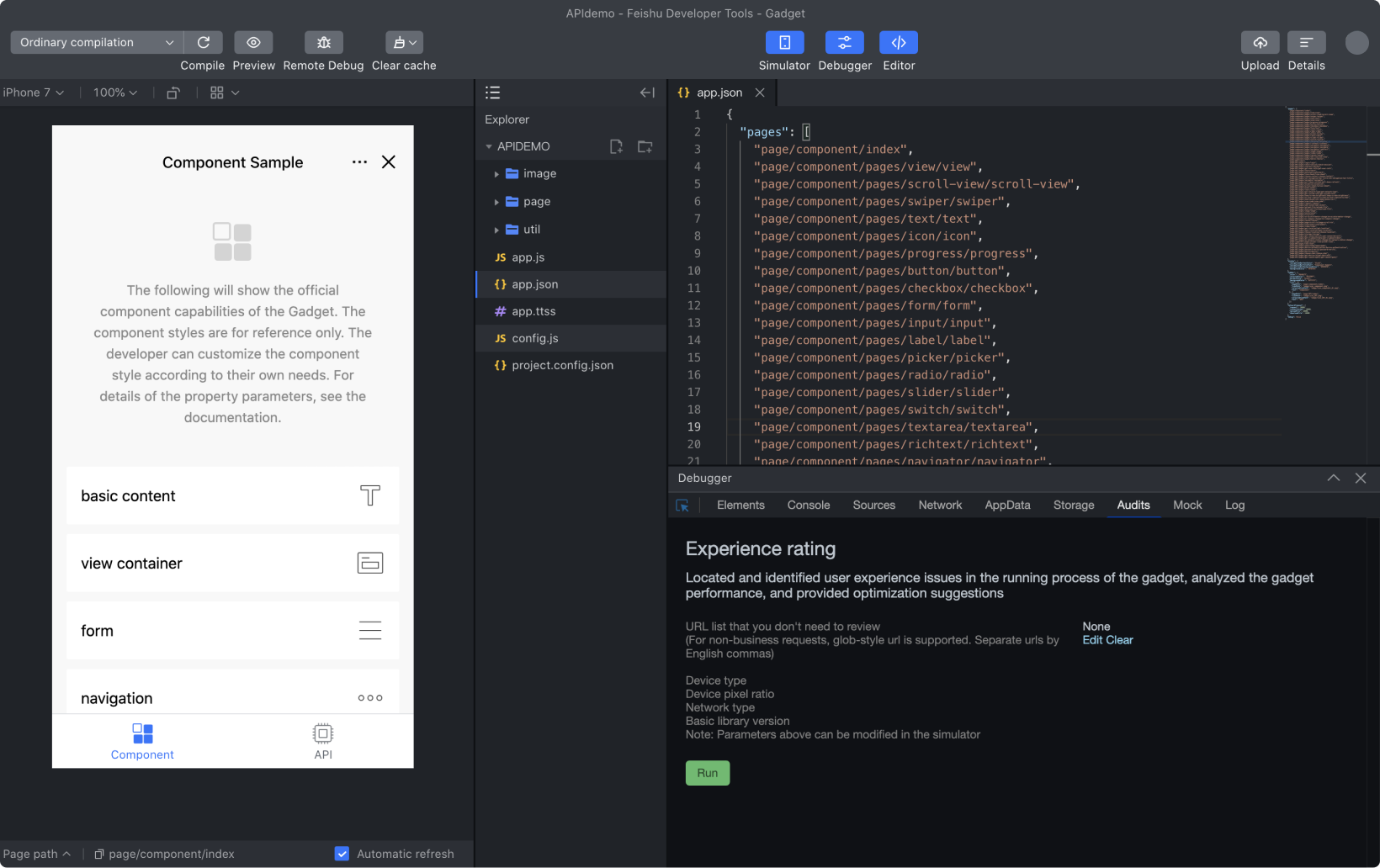
Task: Click the Compile refresh icon
Action: tap(204, 42)
